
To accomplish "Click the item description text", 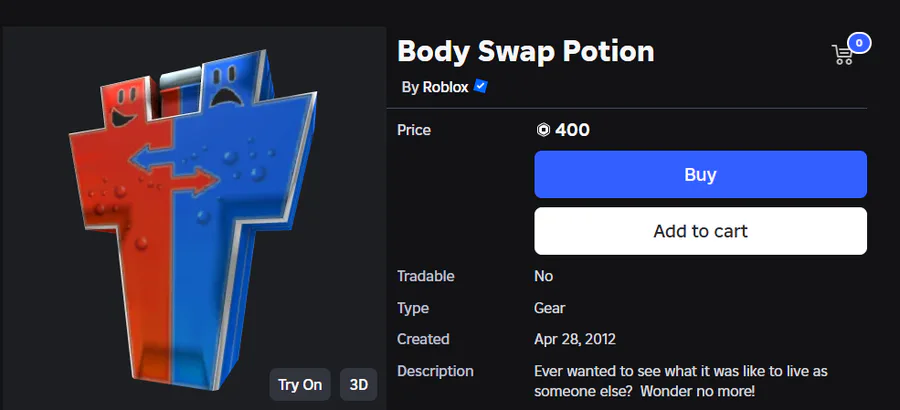I will point(681,381).
